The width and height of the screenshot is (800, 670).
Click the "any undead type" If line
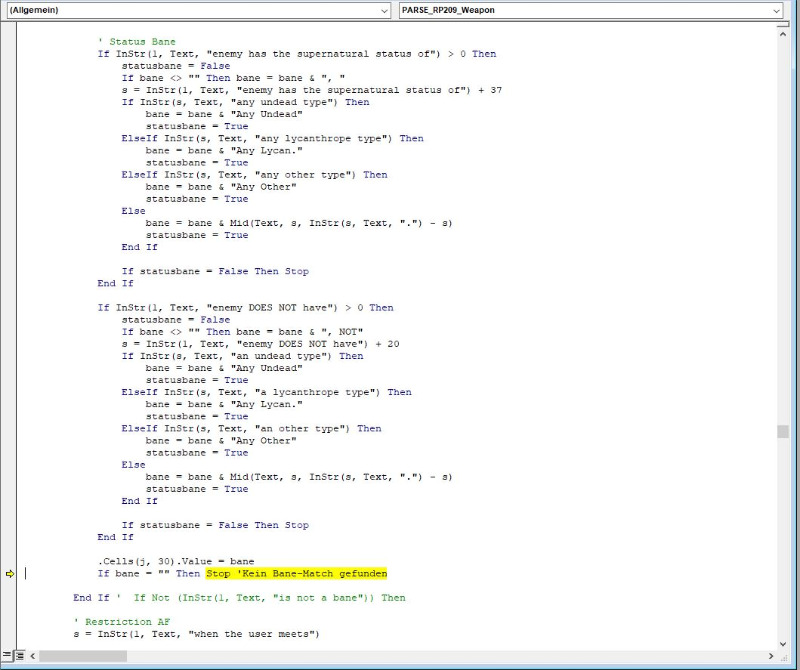click(x=245, y=102)
